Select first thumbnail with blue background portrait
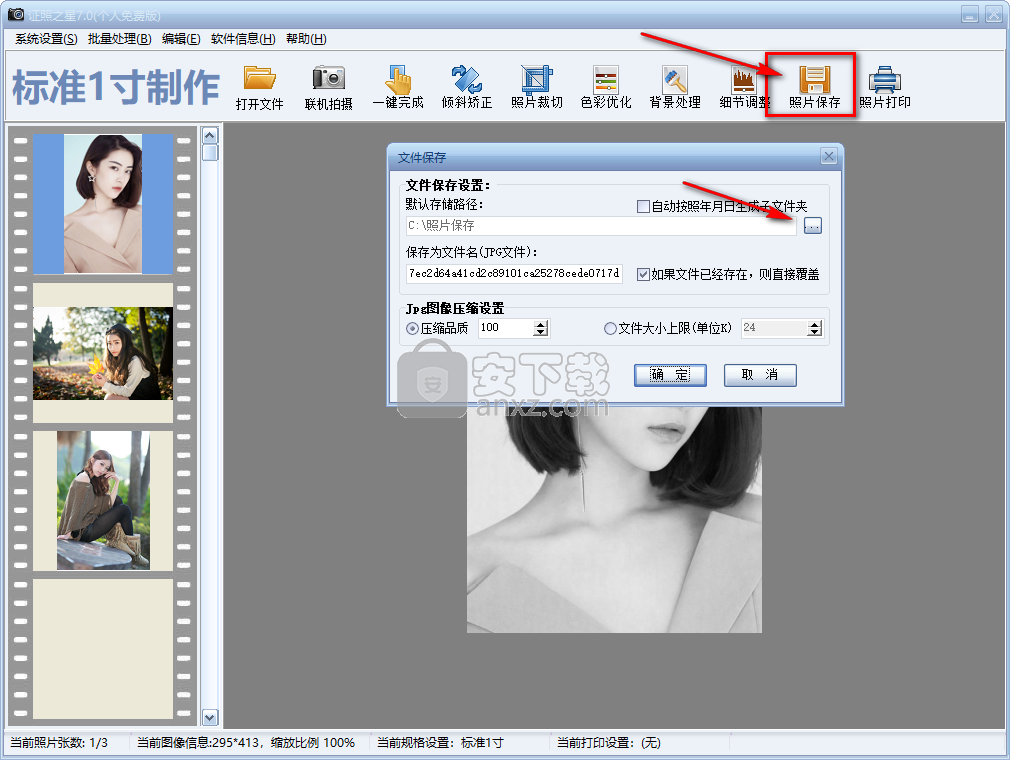The height and width of the screenshot is (760, 1010). 103,204
